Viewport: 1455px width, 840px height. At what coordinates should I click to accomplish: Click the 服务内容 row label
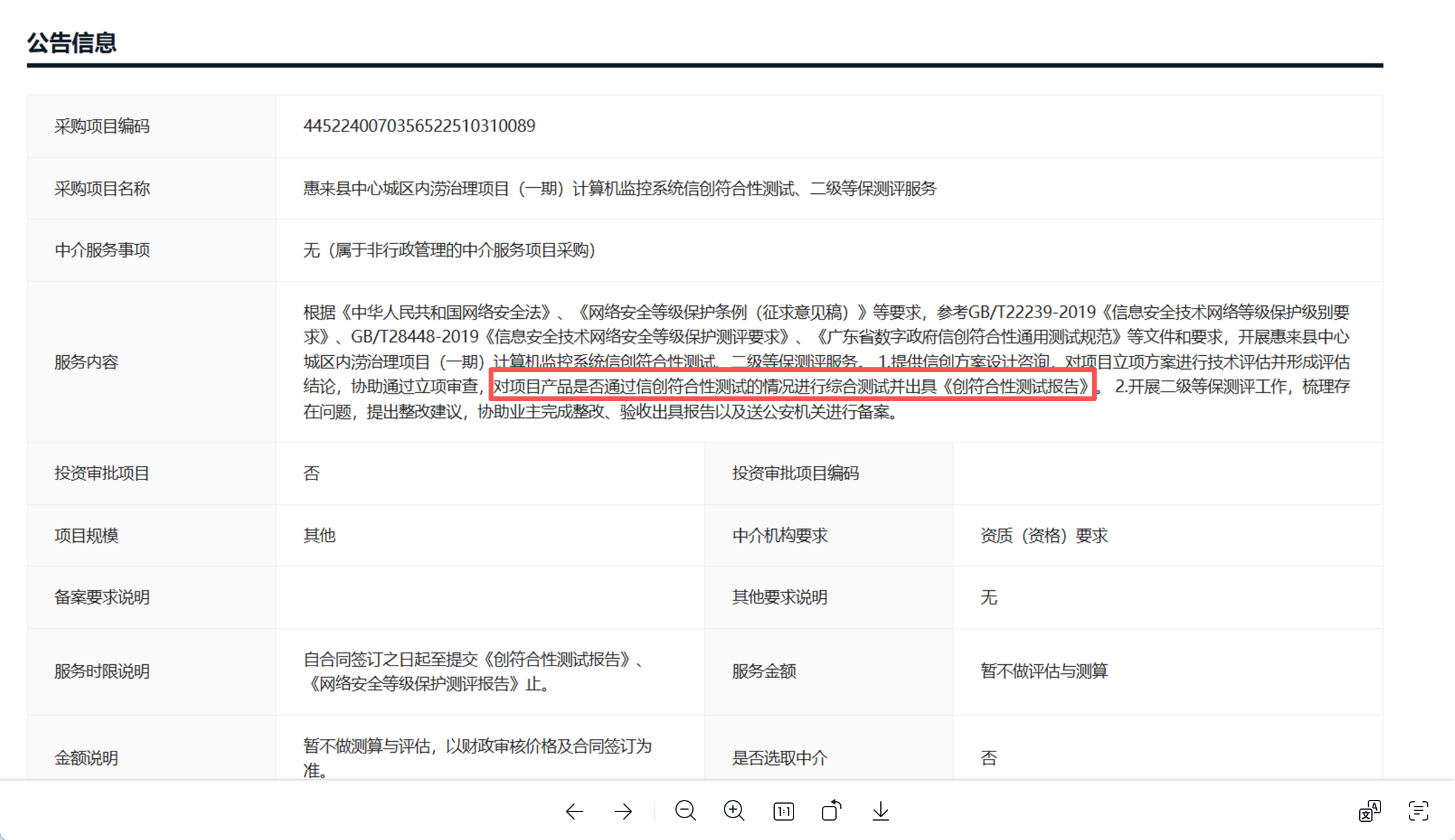86,362
